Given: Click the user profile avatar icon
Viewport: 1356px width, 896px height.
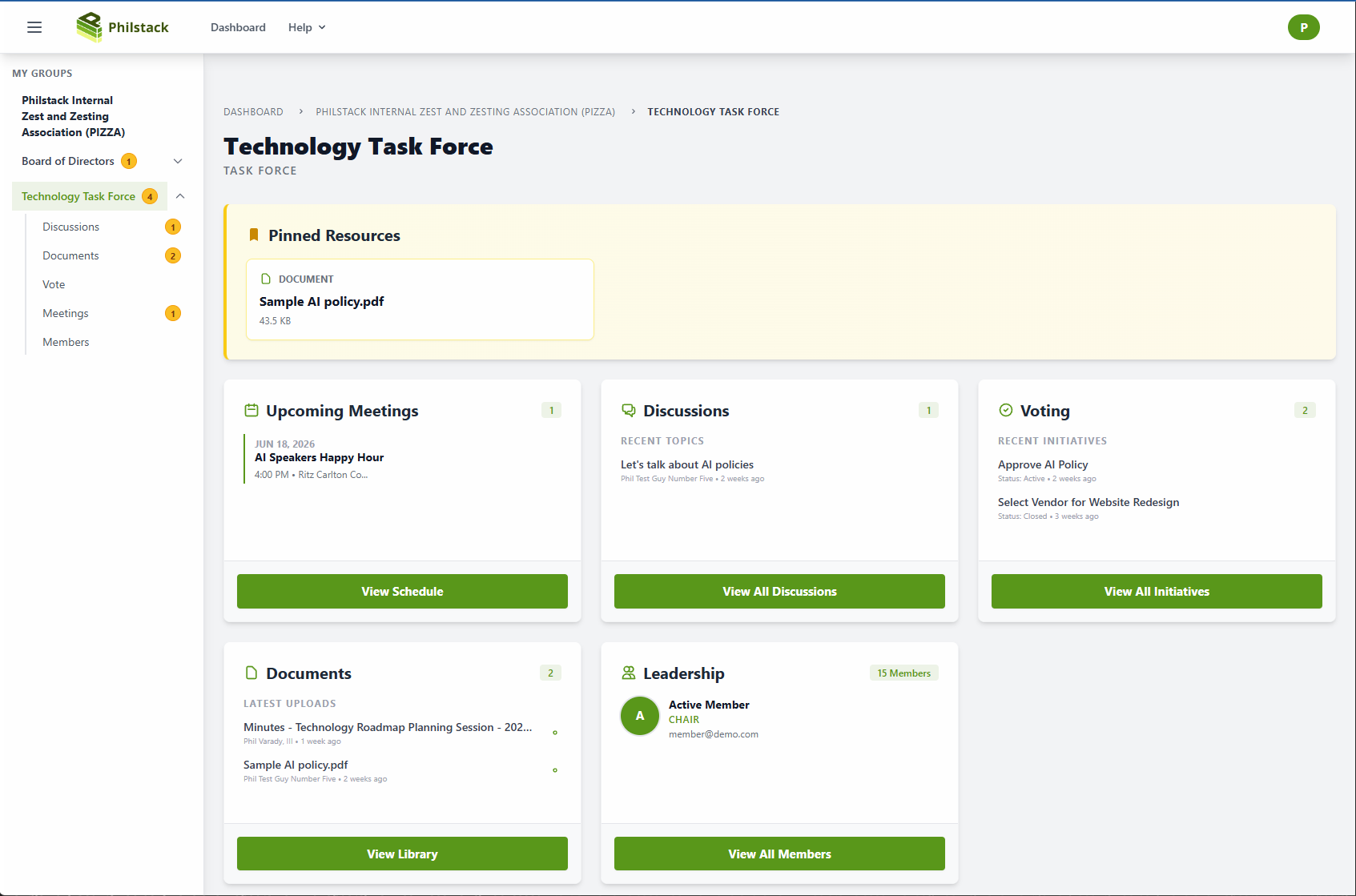Looking at the screenshot, I should (1304, 26).
